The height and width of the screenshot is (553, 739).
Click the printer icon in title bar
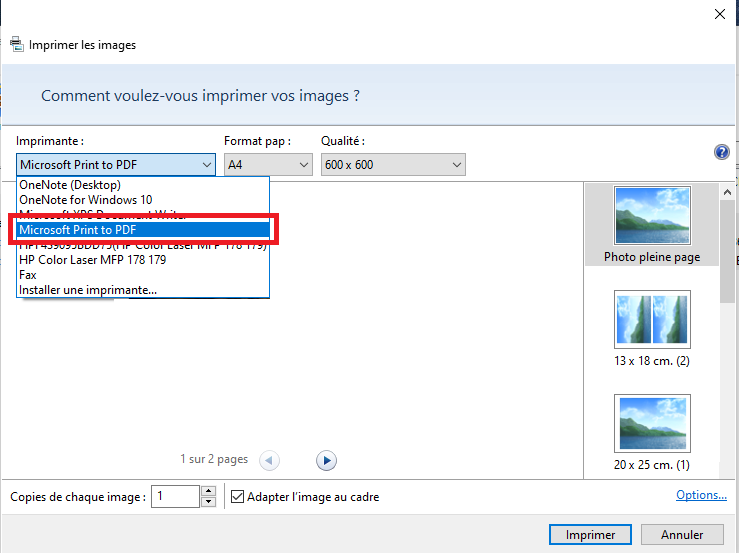point(16,45)
